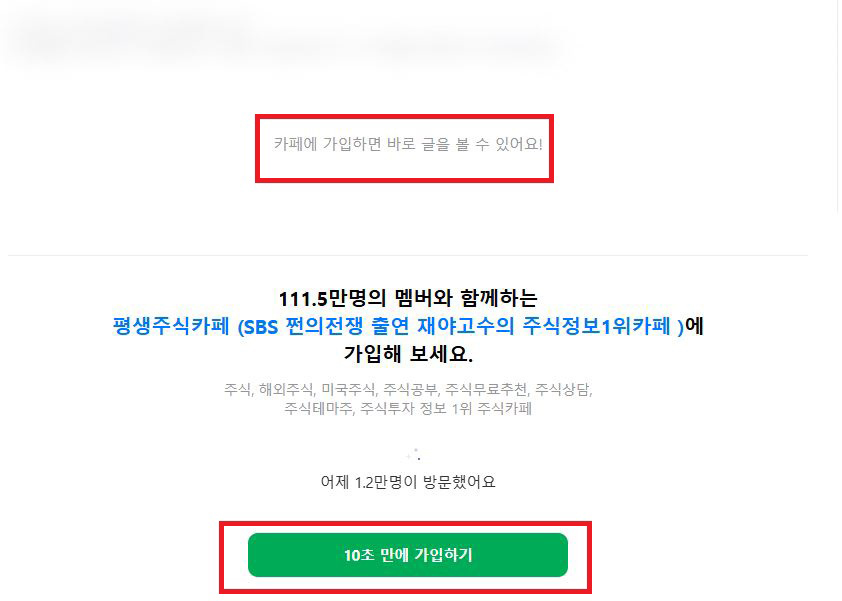
Task: Select the 카페에 가입하면 바로 글을 볼 수 있어요 message
Action: coord(408,144)
